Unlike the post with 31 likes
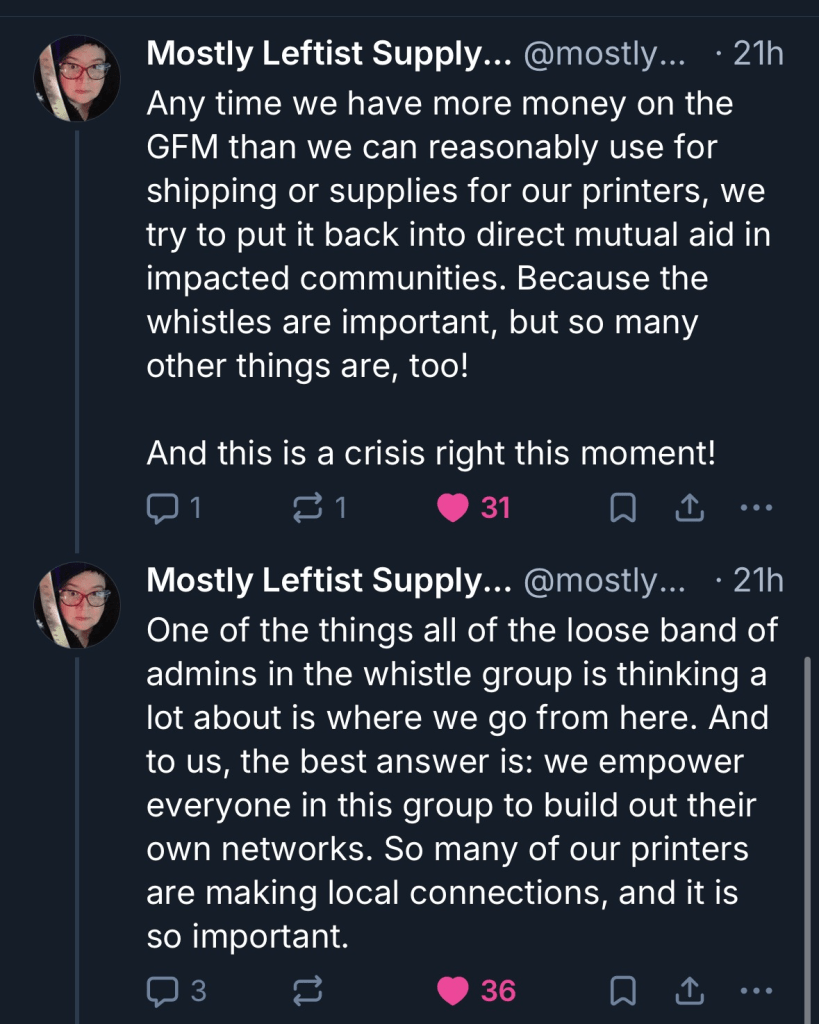 tap(454, 508)
